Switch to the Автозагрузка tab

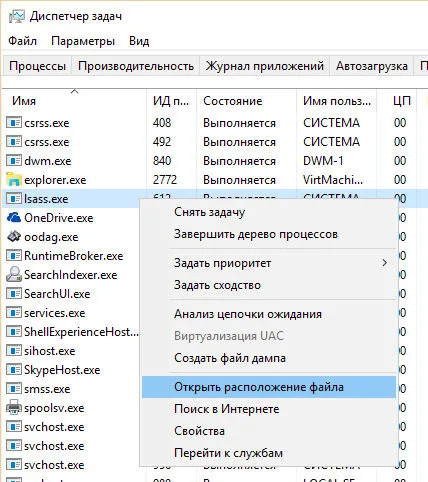pyautogui.click(x=372, y=66)
